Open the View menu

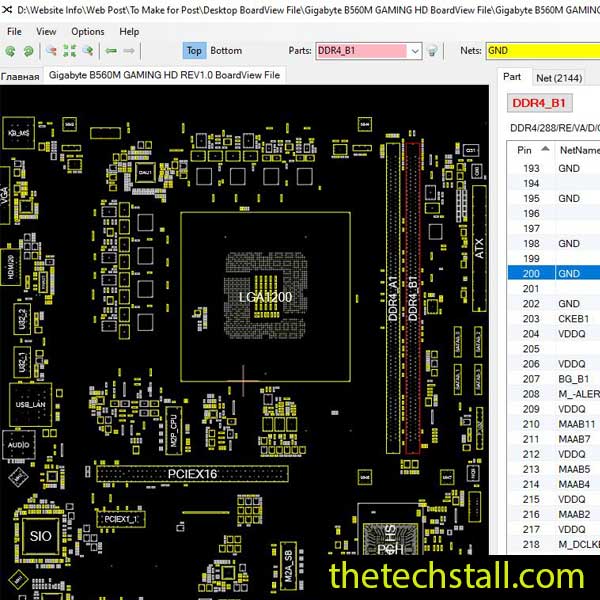click(46, 31)
